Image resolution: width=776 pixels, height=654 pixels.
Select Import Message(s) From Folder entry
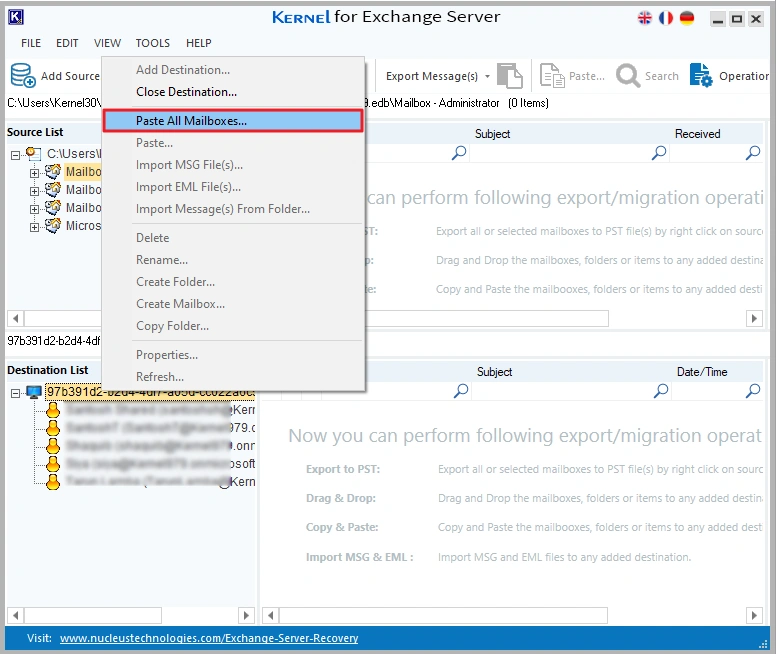point(233,209)
